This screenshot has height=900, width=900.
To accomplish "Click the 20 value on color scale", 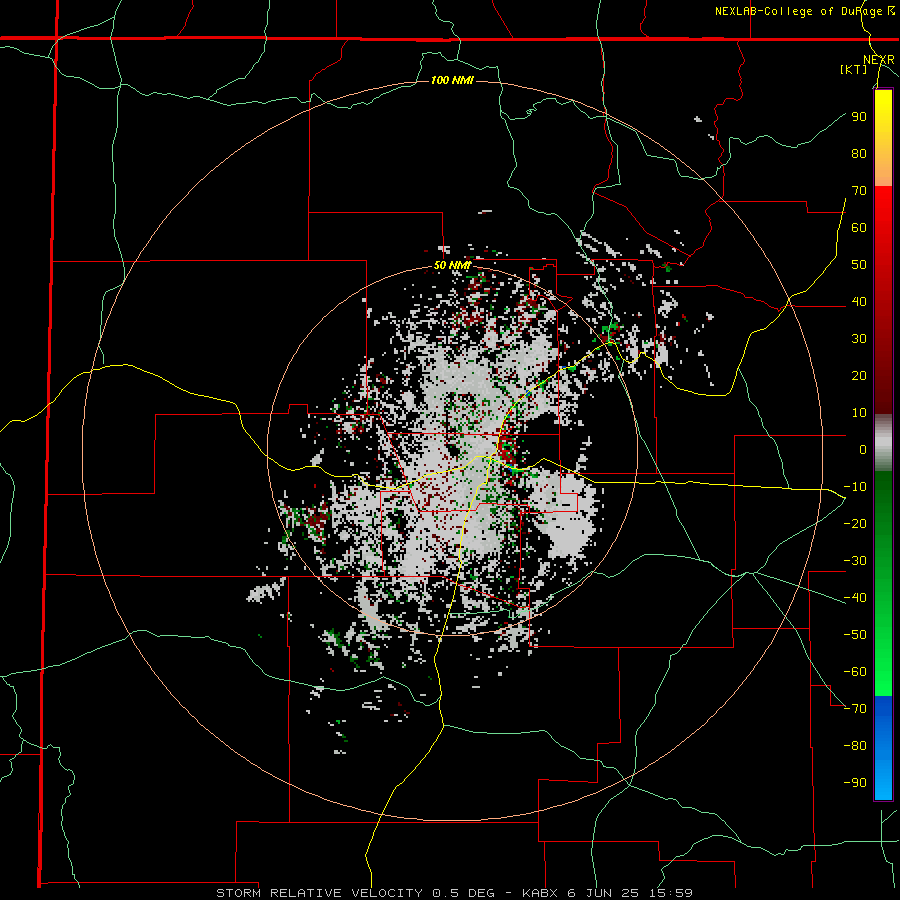I will click(859, 375).
